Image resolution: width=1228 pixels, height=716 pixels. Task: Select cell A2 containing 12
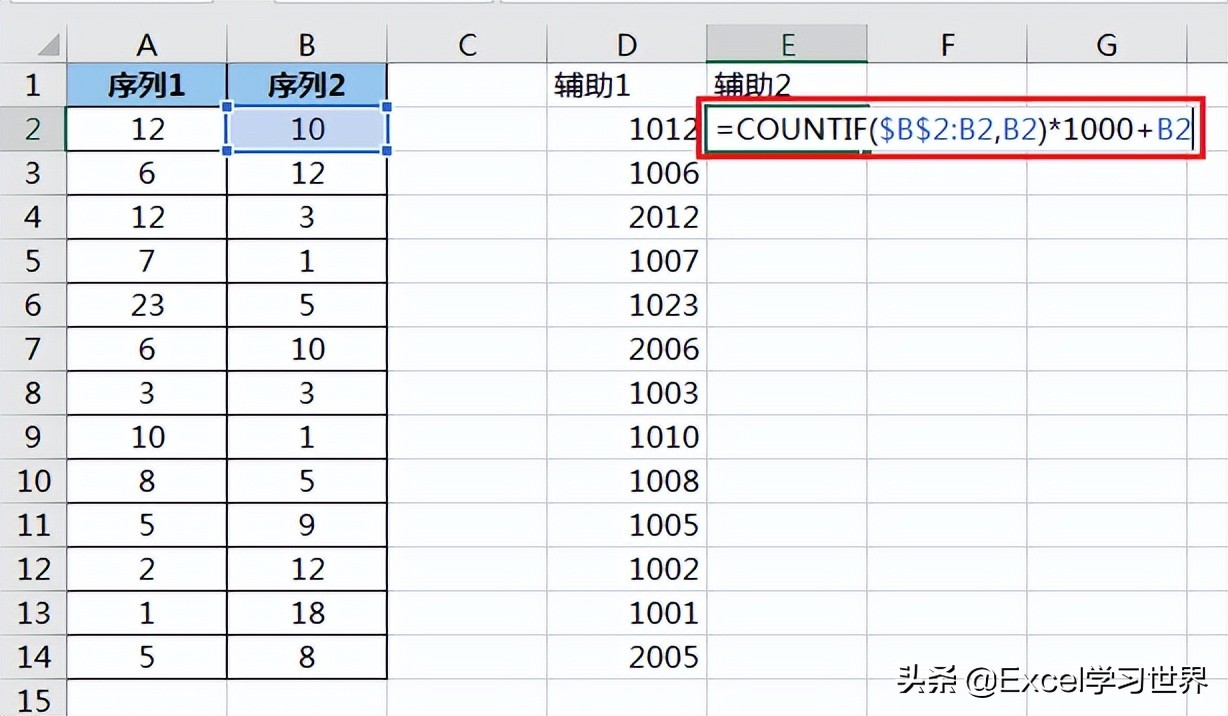[147, 129]
